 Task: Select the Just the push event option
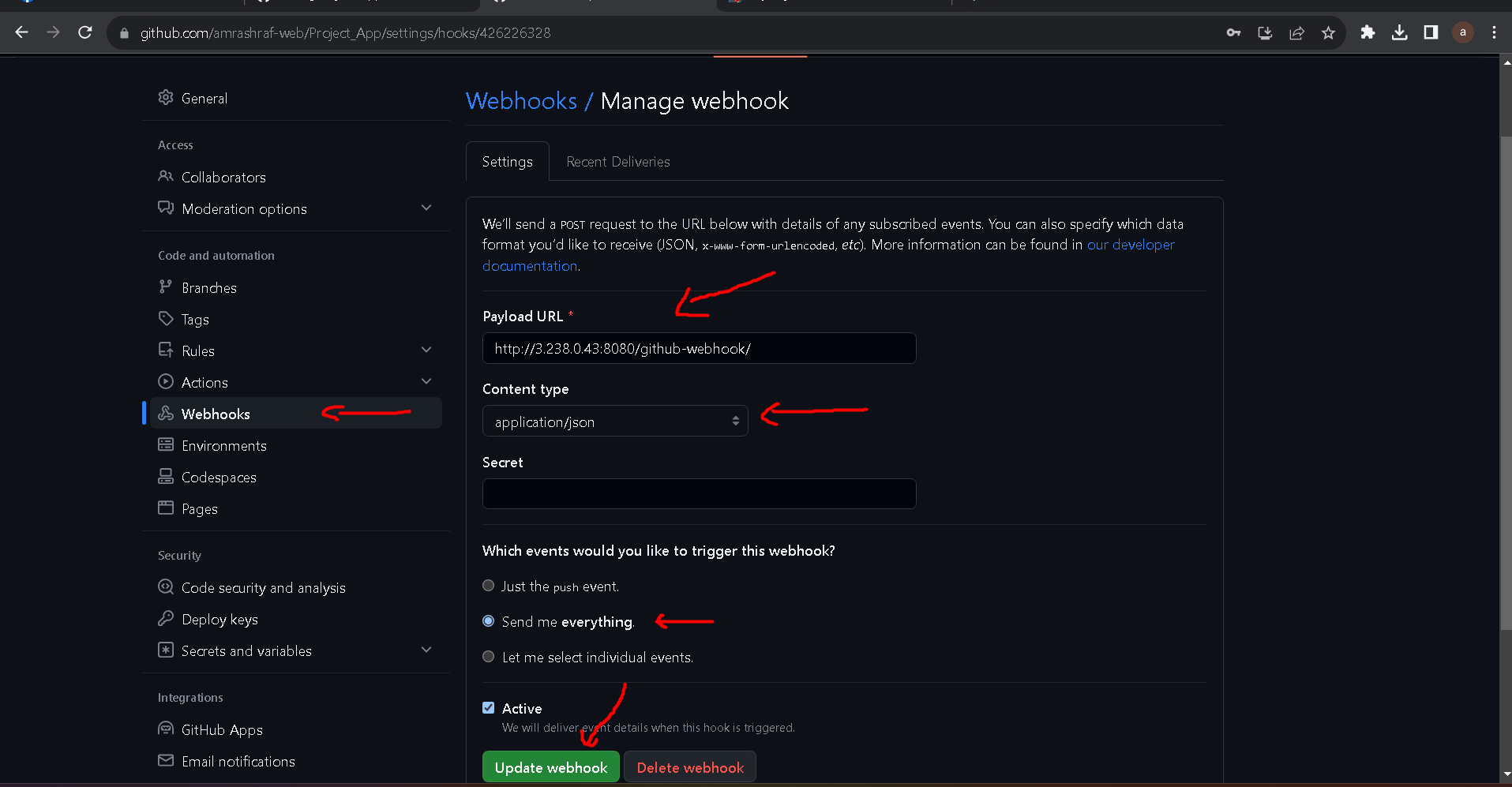coord(488,585)
